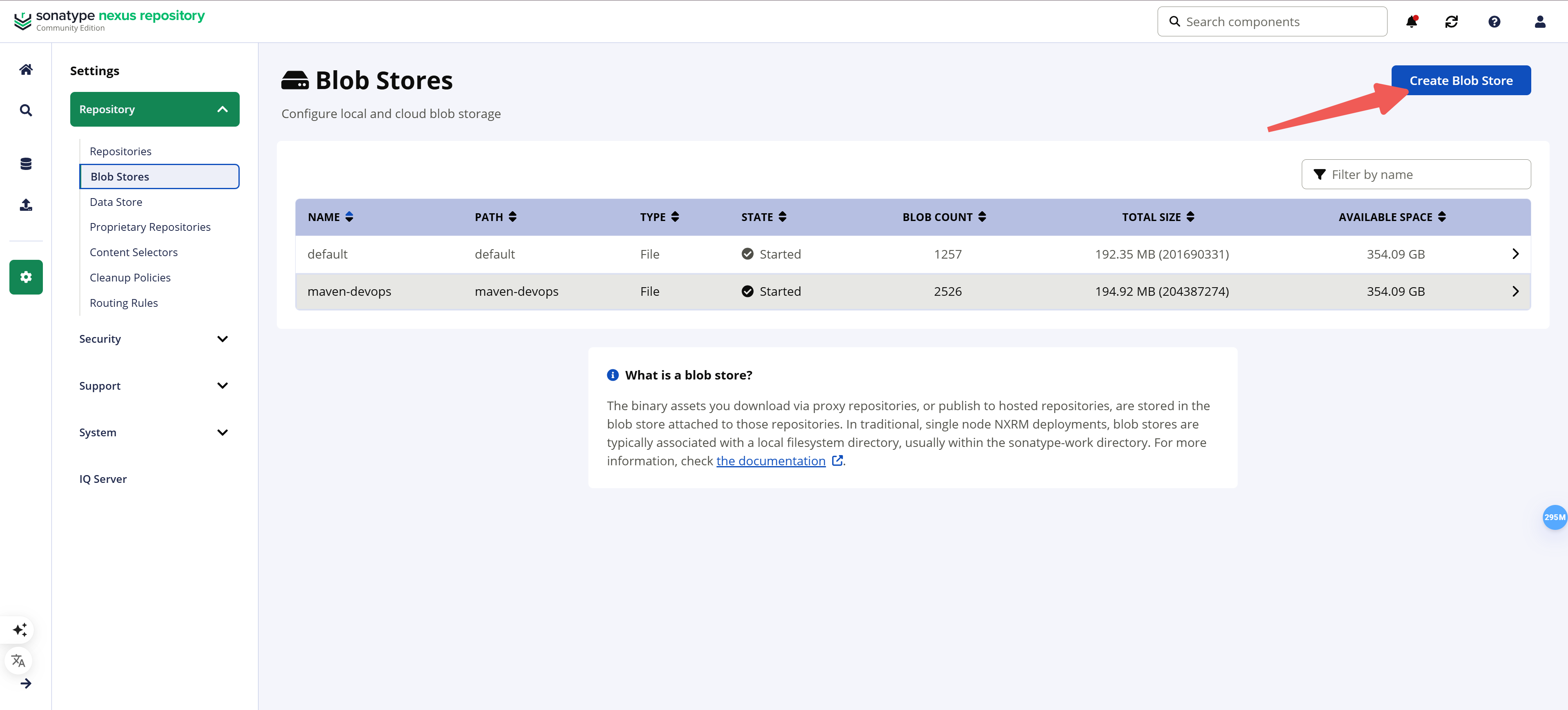Click the 2526 blob count value
This screenshot has width=1568, height=710.
948,292
